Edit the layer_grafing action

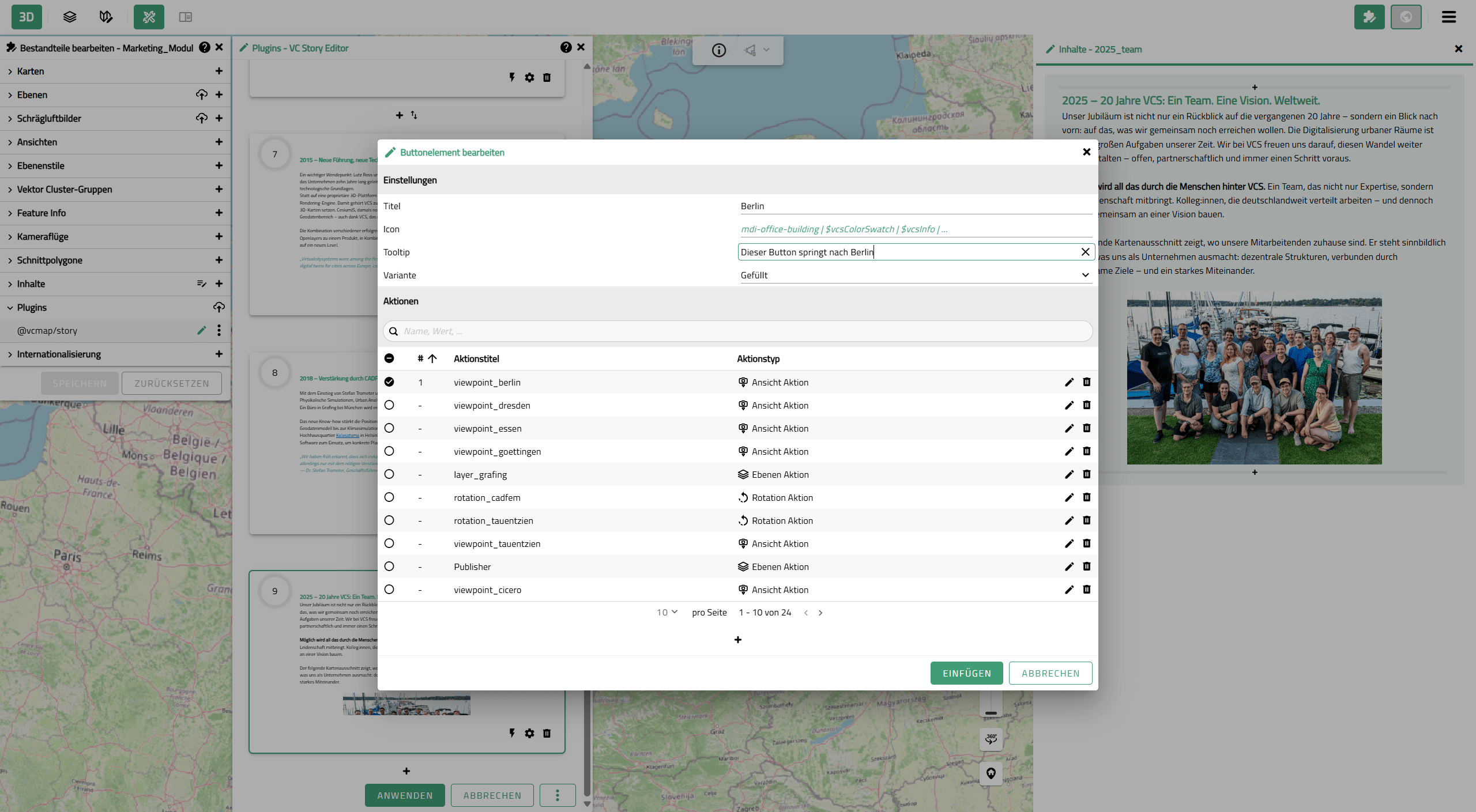[x=1069, y=474]
